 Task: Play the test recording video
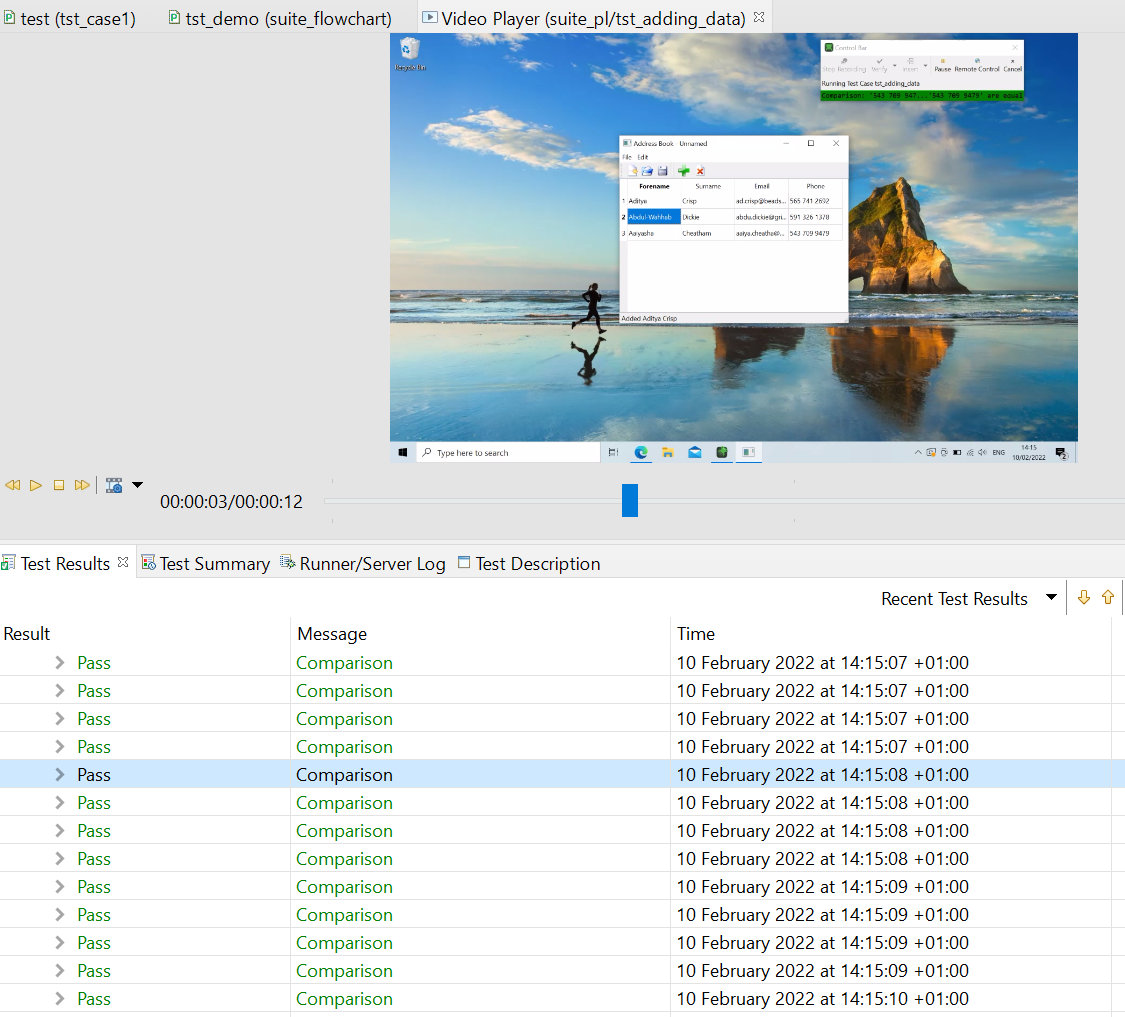(36, 485)
